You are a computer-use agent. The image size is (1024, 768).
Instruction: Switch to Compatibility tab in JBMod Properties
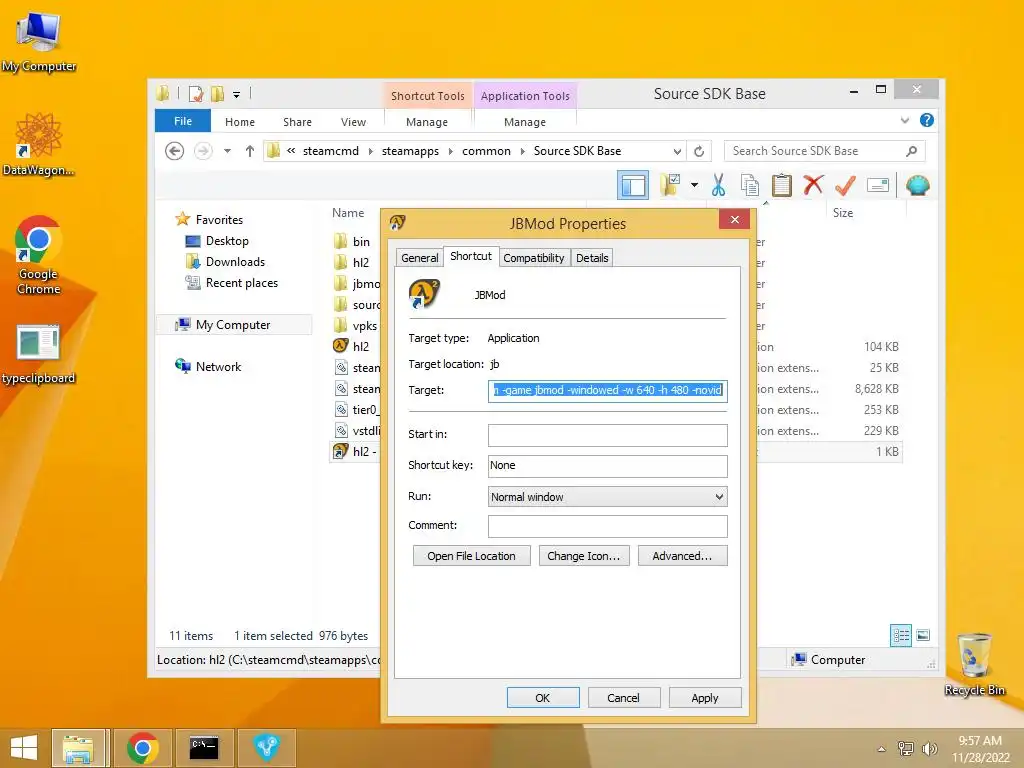click(x=534, y=258)
